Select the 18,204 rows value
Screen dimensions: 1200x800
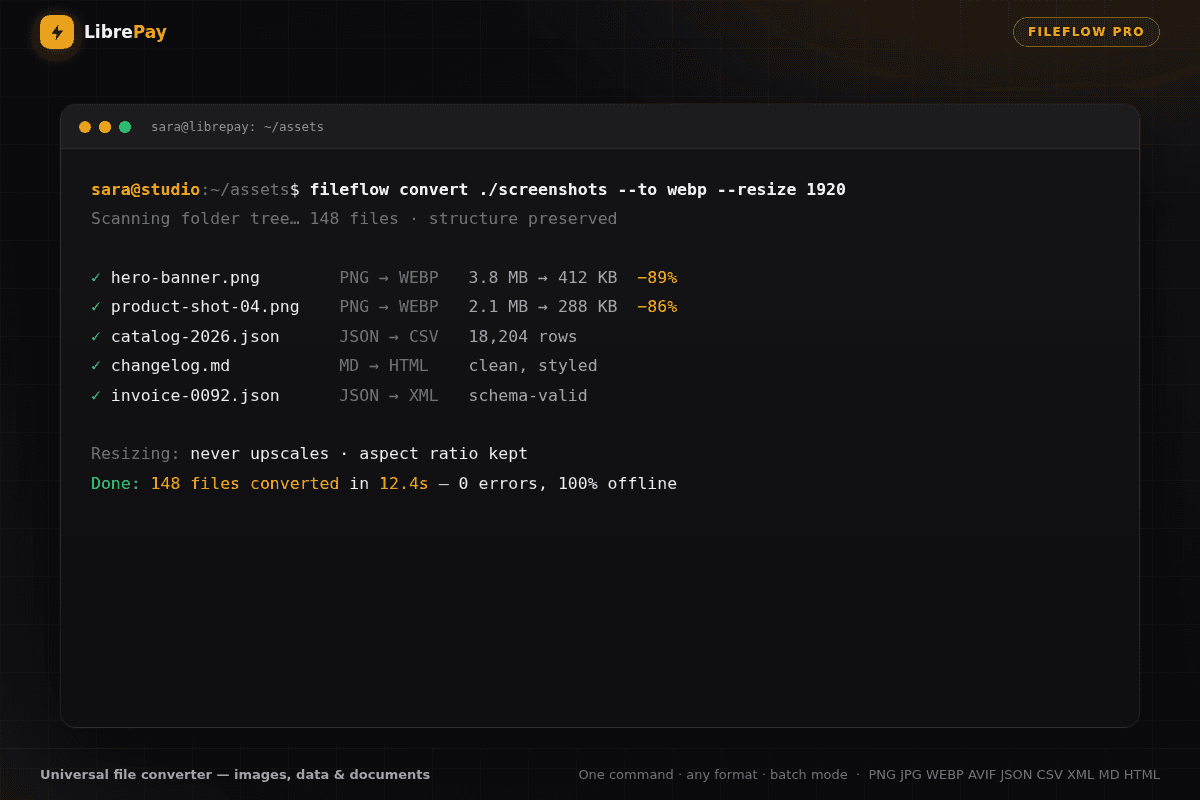[x=523, y=336]
